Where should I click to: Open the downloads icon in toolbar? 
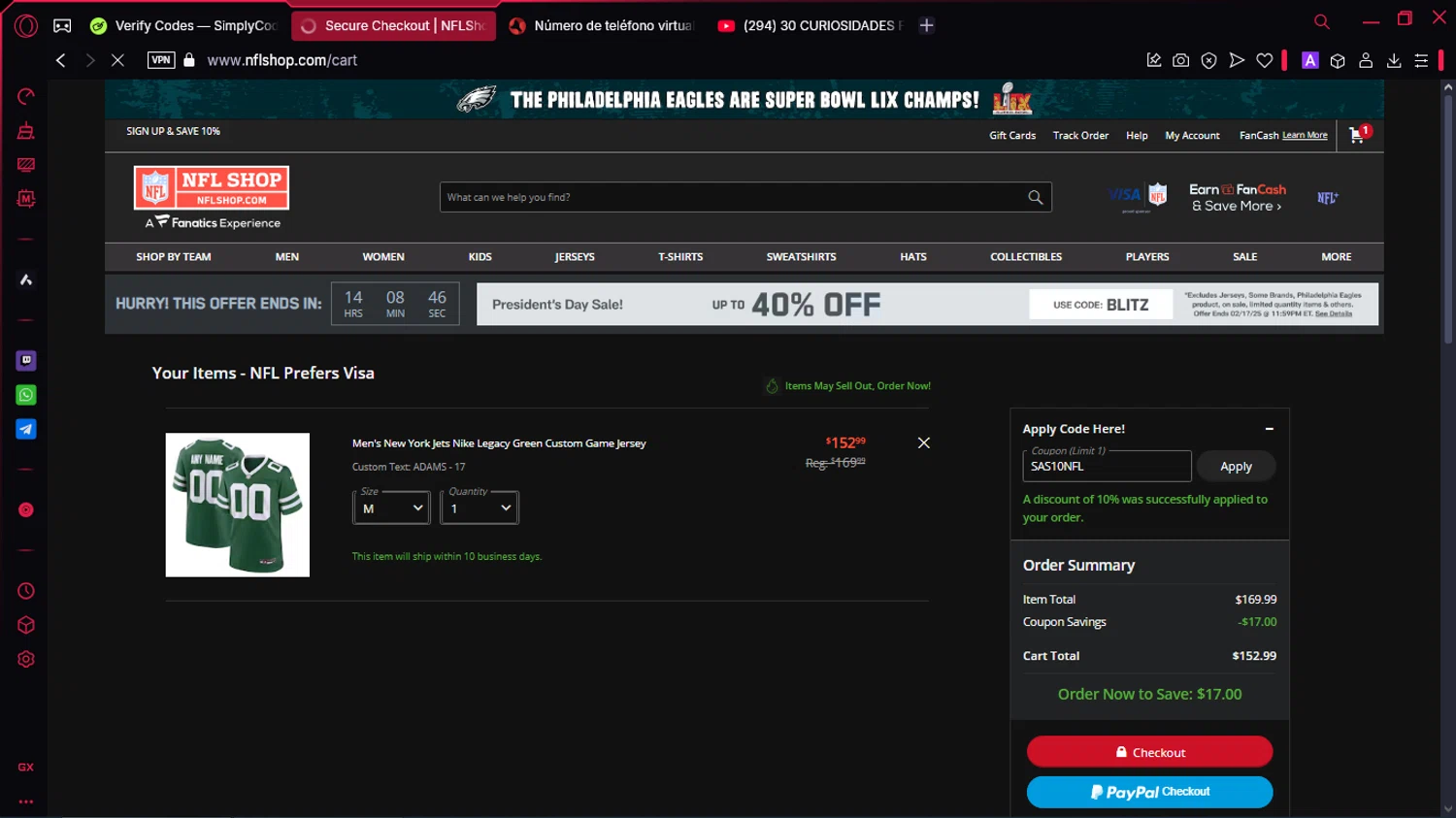click(x=1393, y=60)
